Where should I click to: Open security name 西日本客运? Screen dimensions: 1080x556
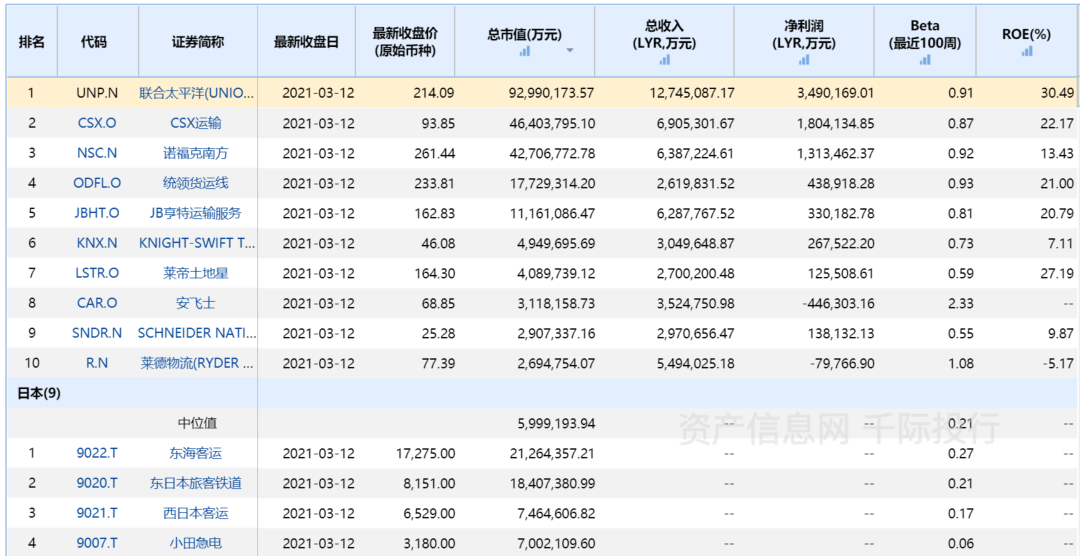[198, 513]
